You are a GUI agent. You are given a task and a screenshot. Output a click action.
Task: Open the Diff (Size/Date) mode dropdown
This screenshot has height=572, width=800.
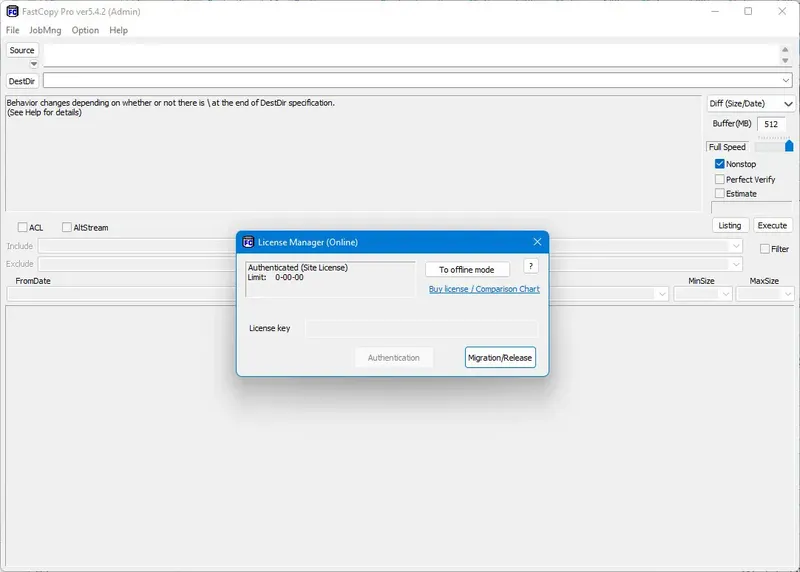click(x=788, y=104)
